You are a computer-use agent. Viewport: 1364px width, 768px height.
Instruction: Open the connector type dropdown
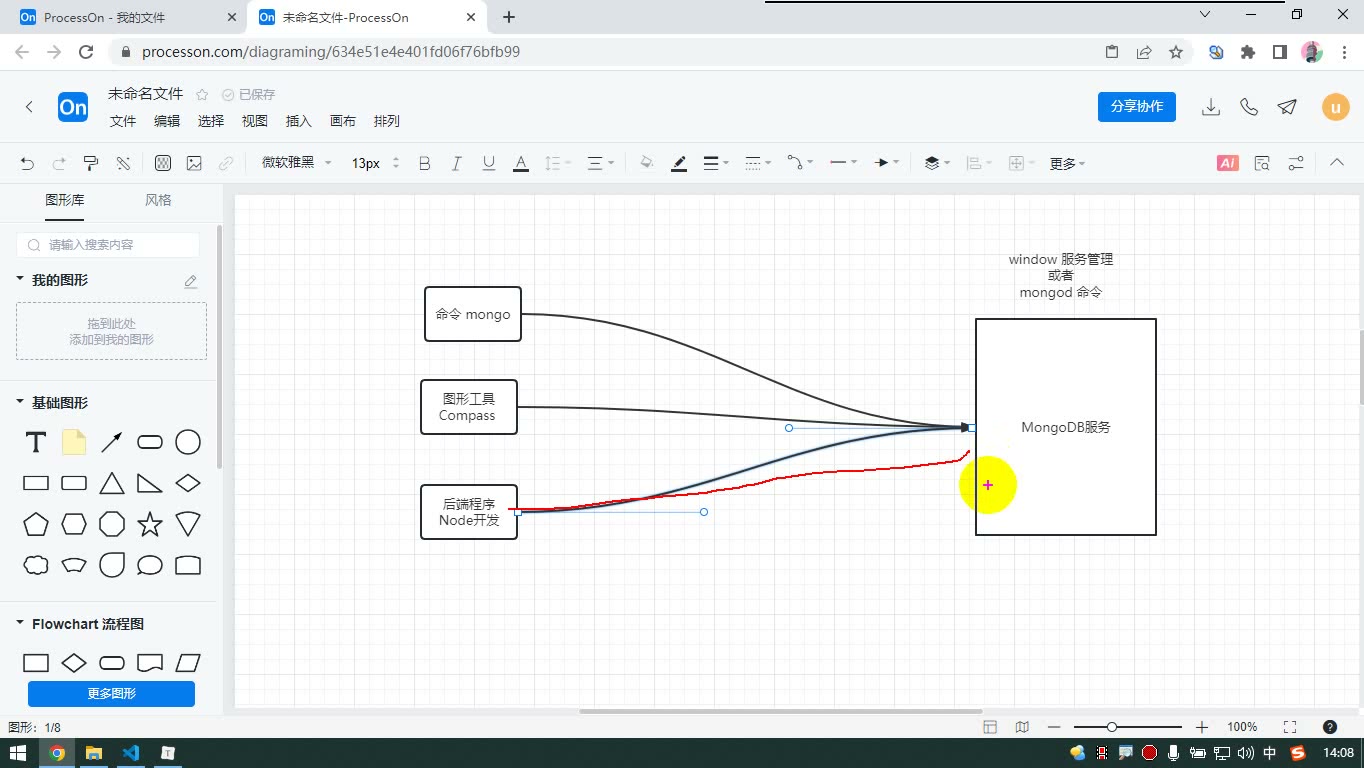click(800, 163)
